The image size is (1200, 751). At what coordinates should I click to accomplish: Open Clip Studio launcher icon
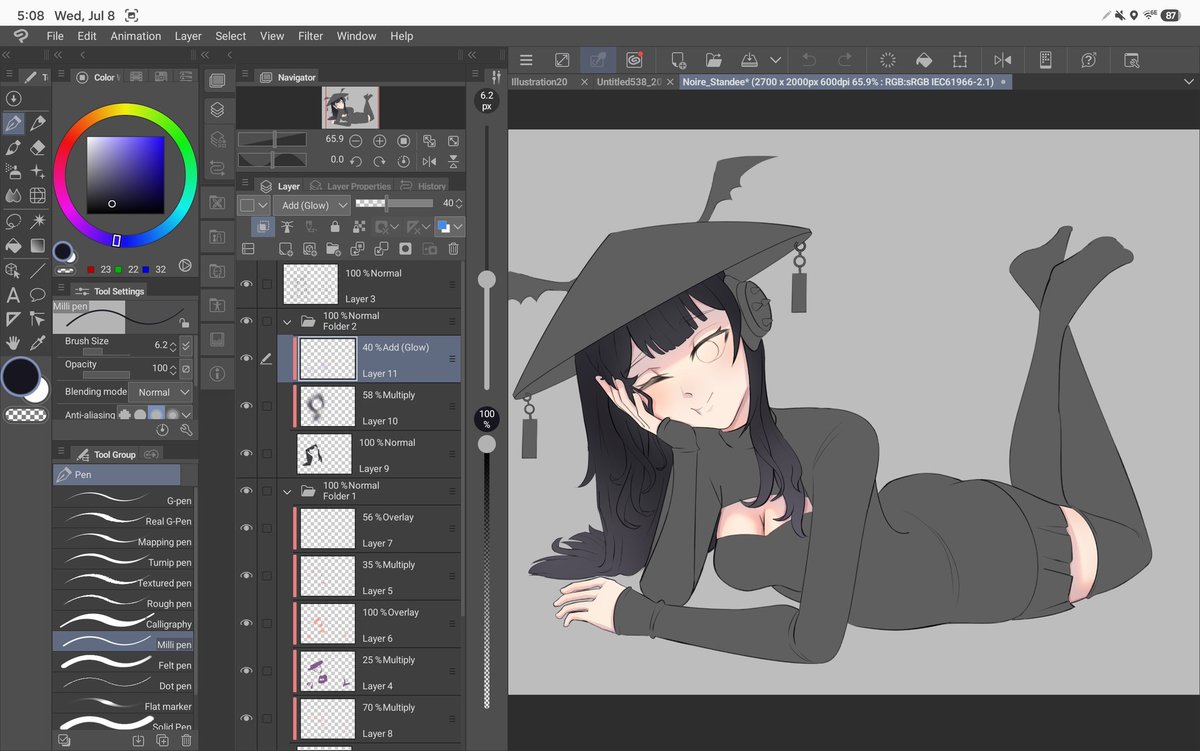(633, 60)
